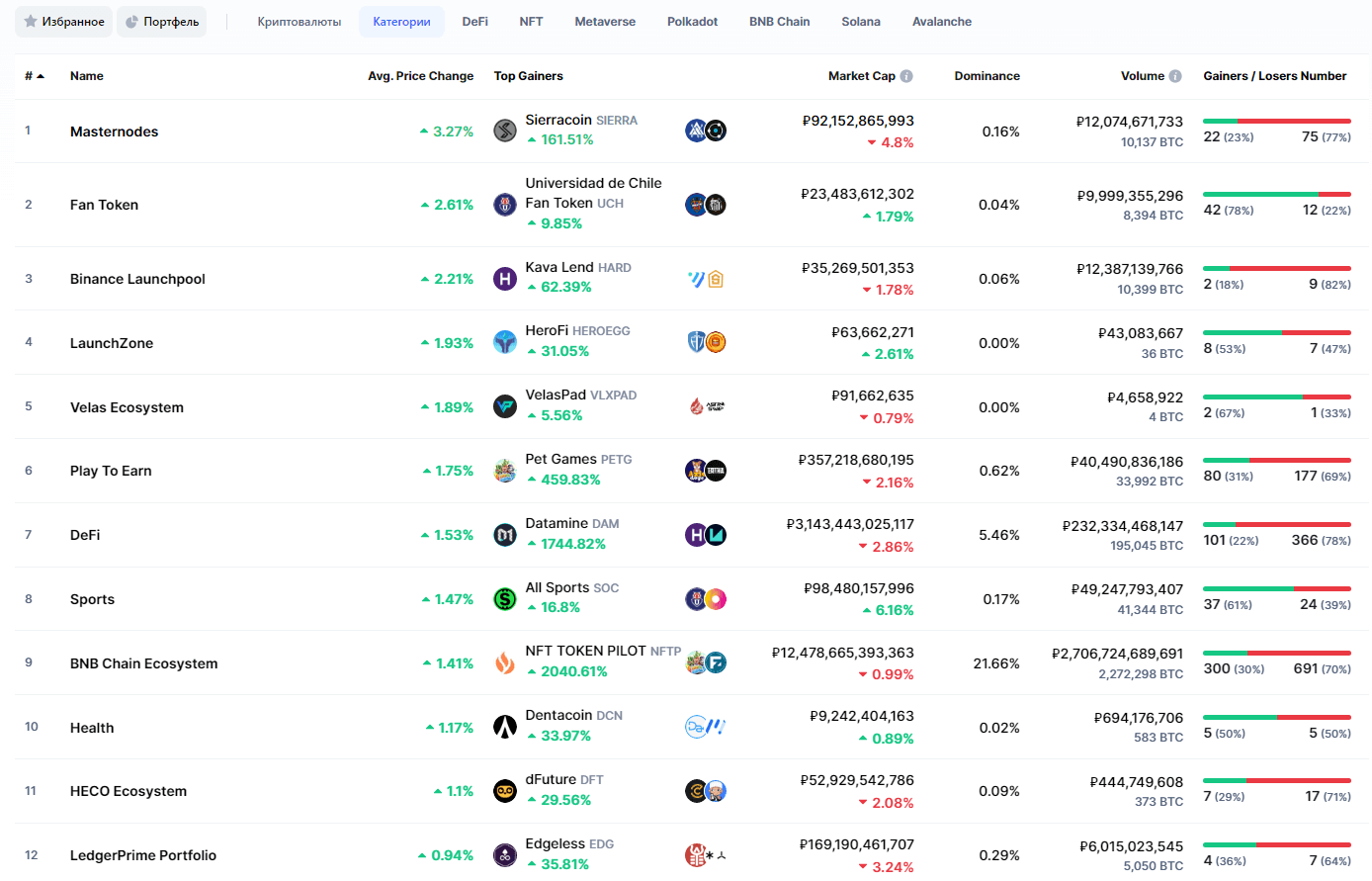Click the DeFi gainers/losers ratio bar
Viewport: 1372px width, 881px height.
click(1276, 524)
